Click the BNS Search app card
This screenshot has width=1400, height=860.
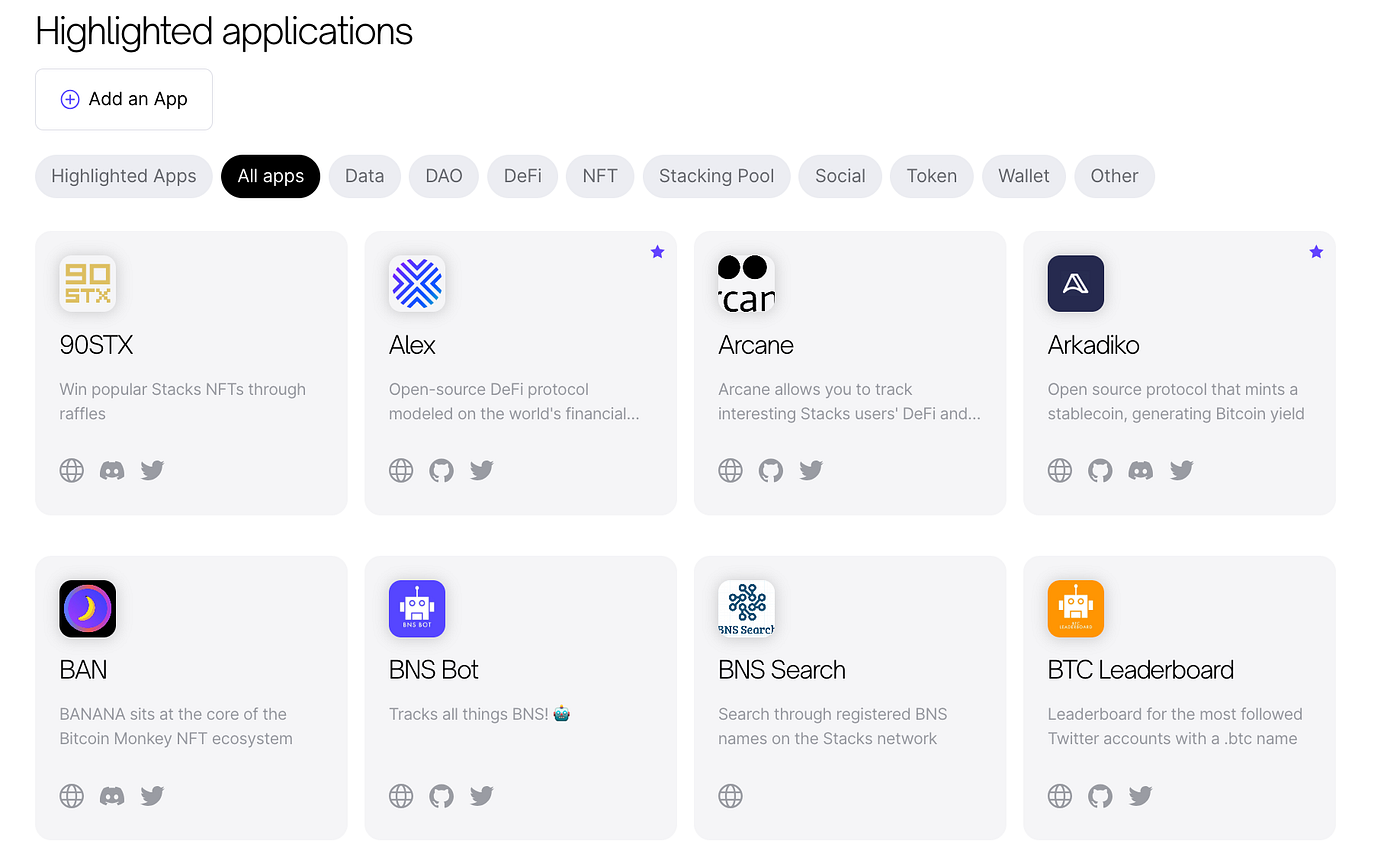click(850, 698)
